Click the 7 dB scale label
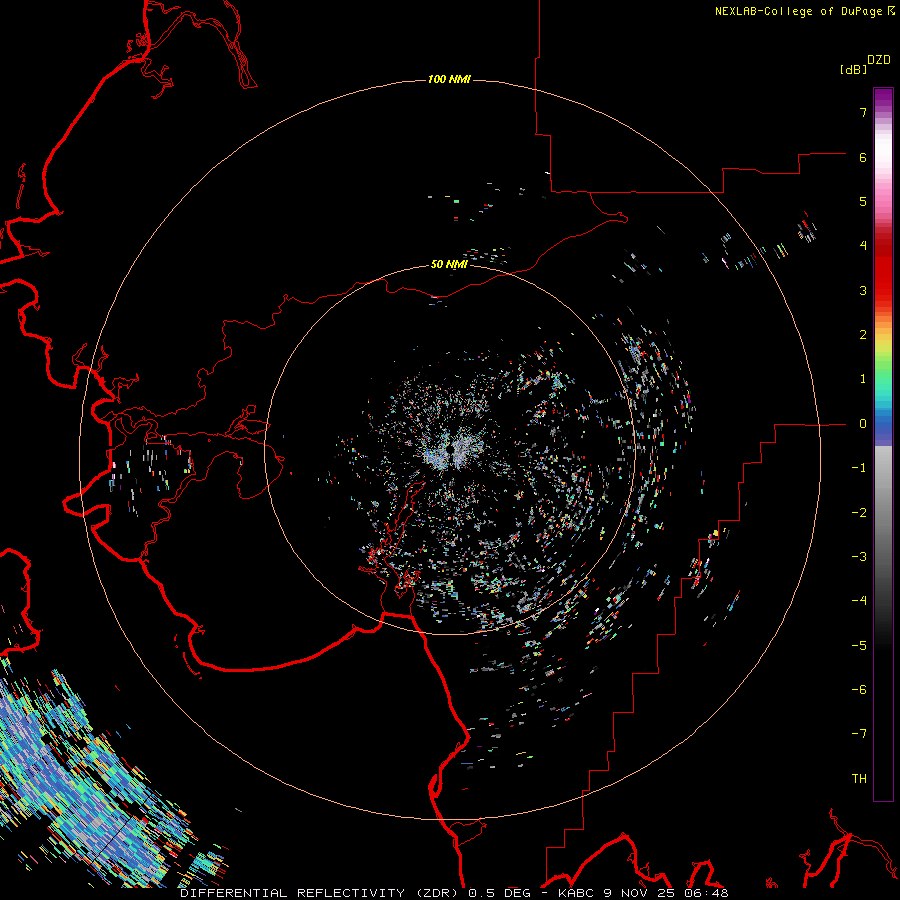This screenshot has height=900, width=900. [x=863, y=112]
